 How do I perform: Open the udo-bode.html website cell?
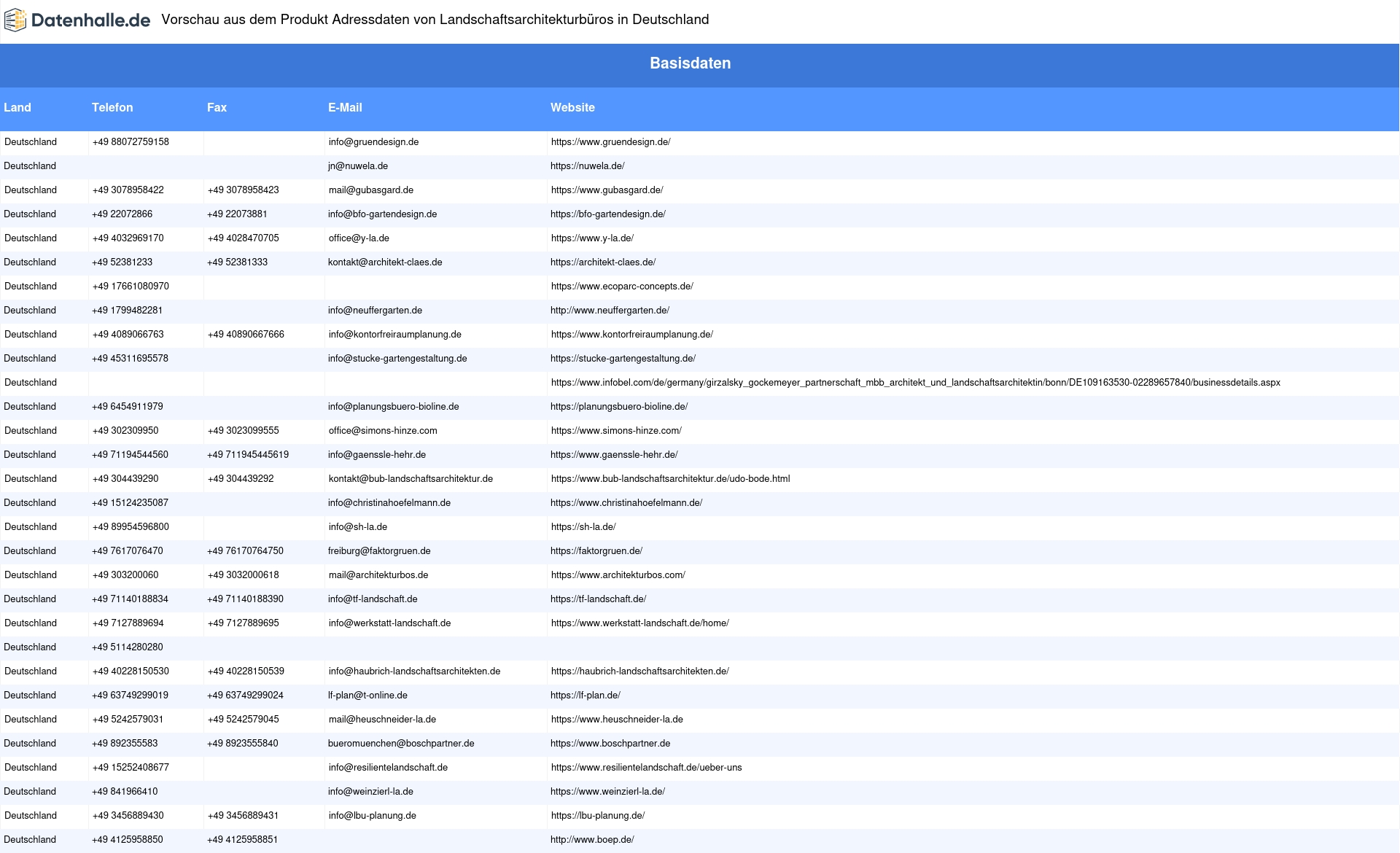[x=671, y=479]
